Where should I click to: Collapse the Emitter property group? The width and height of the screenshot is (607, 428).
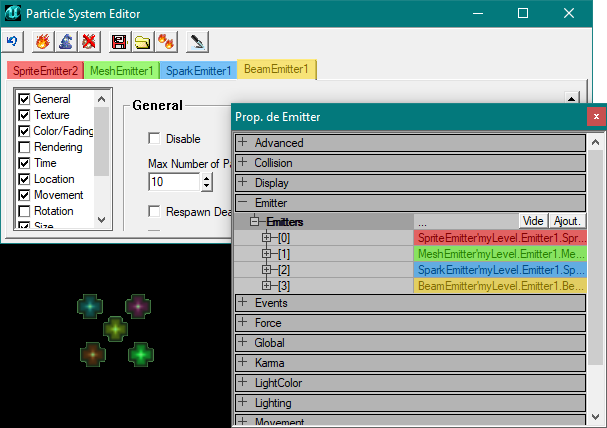pos(243,203)
